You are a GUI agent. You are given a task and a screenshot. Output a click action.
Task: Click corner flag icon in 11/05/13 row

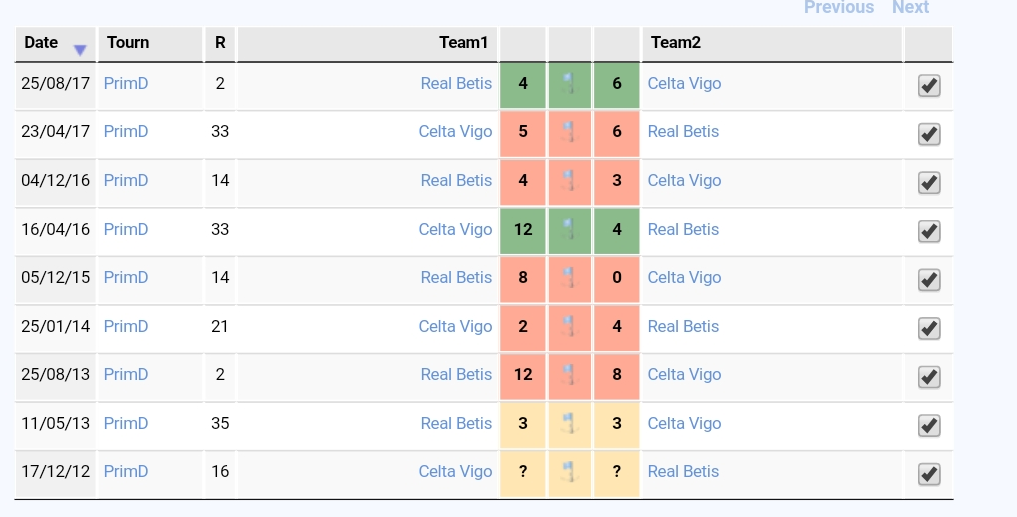pyautogui.click(x=569, y=424)
